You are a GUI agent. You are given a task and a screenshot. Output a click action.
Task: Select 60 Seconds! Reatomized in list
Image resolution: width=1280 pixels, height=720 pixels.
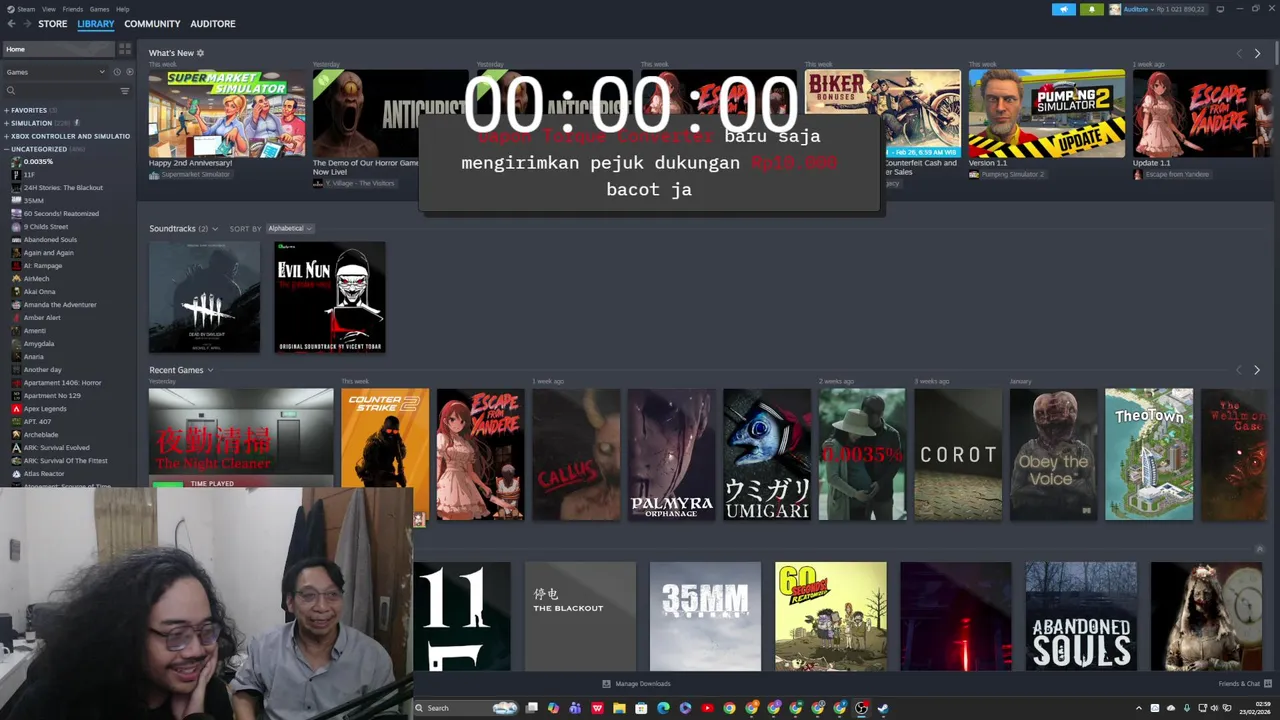click(61, 214)
